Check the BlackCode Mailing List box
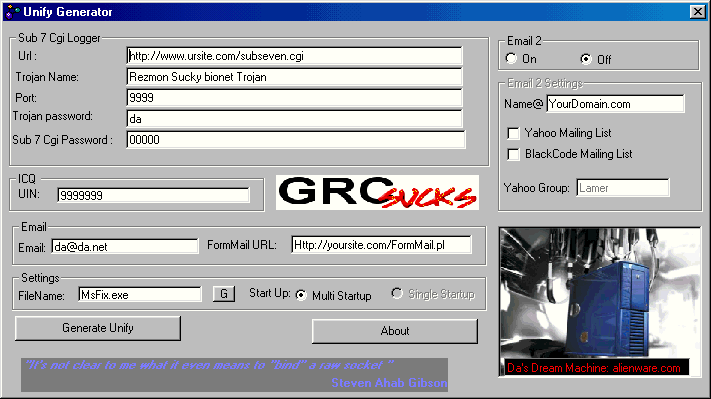Screen dimensions: 711x399 (513, 154)
